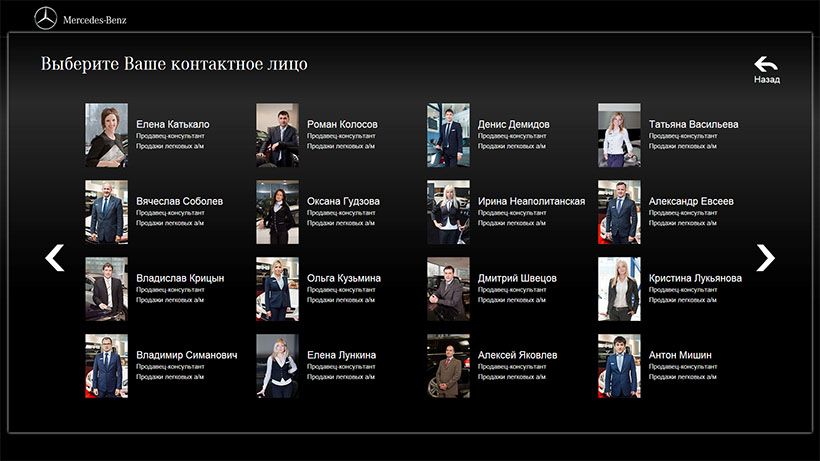Screen dimensions: 820x461
Task: Go to the next page of contacts
Action: [x=765, y=258]
